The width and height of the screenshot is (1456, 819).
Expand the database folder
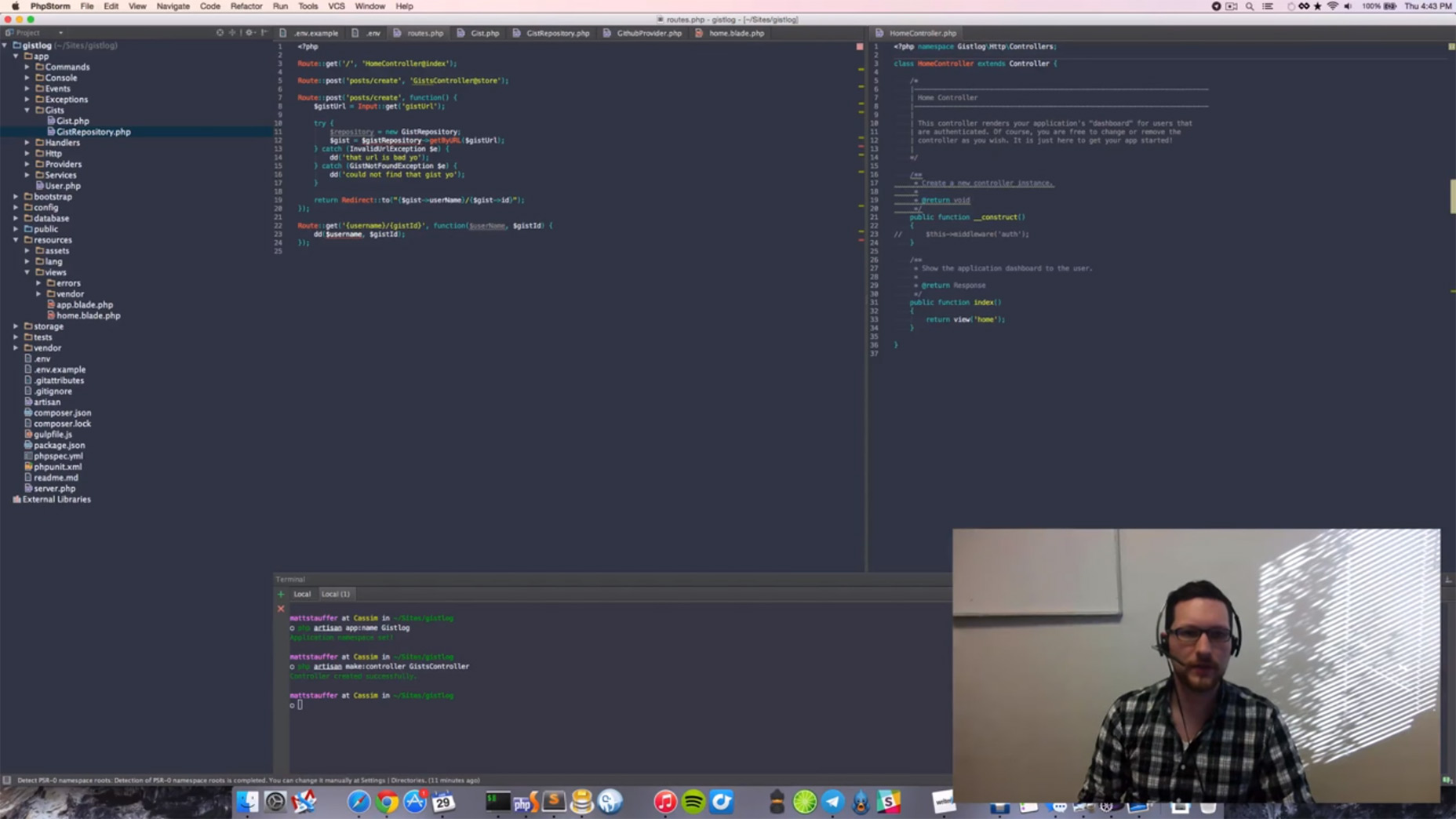coord(16,219)
